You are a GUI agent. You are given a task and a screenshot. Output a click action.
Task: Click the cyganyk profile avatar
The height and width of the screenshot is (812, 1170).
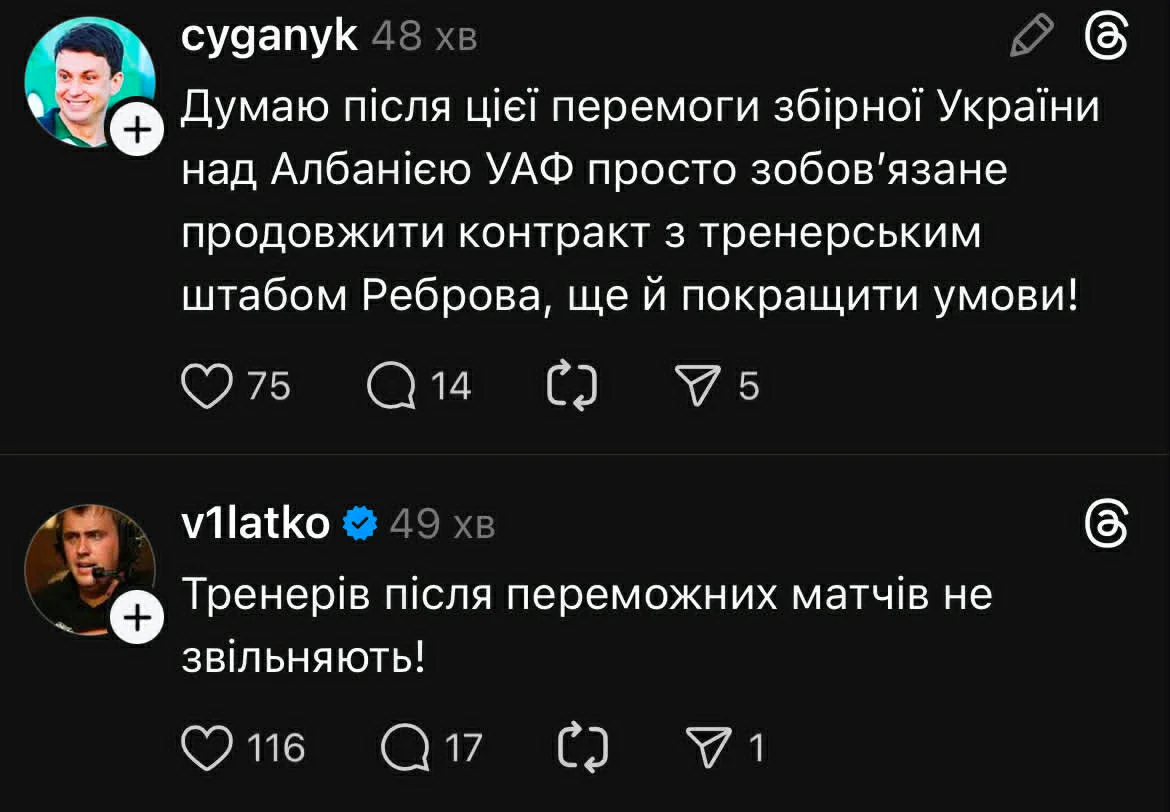90,81
